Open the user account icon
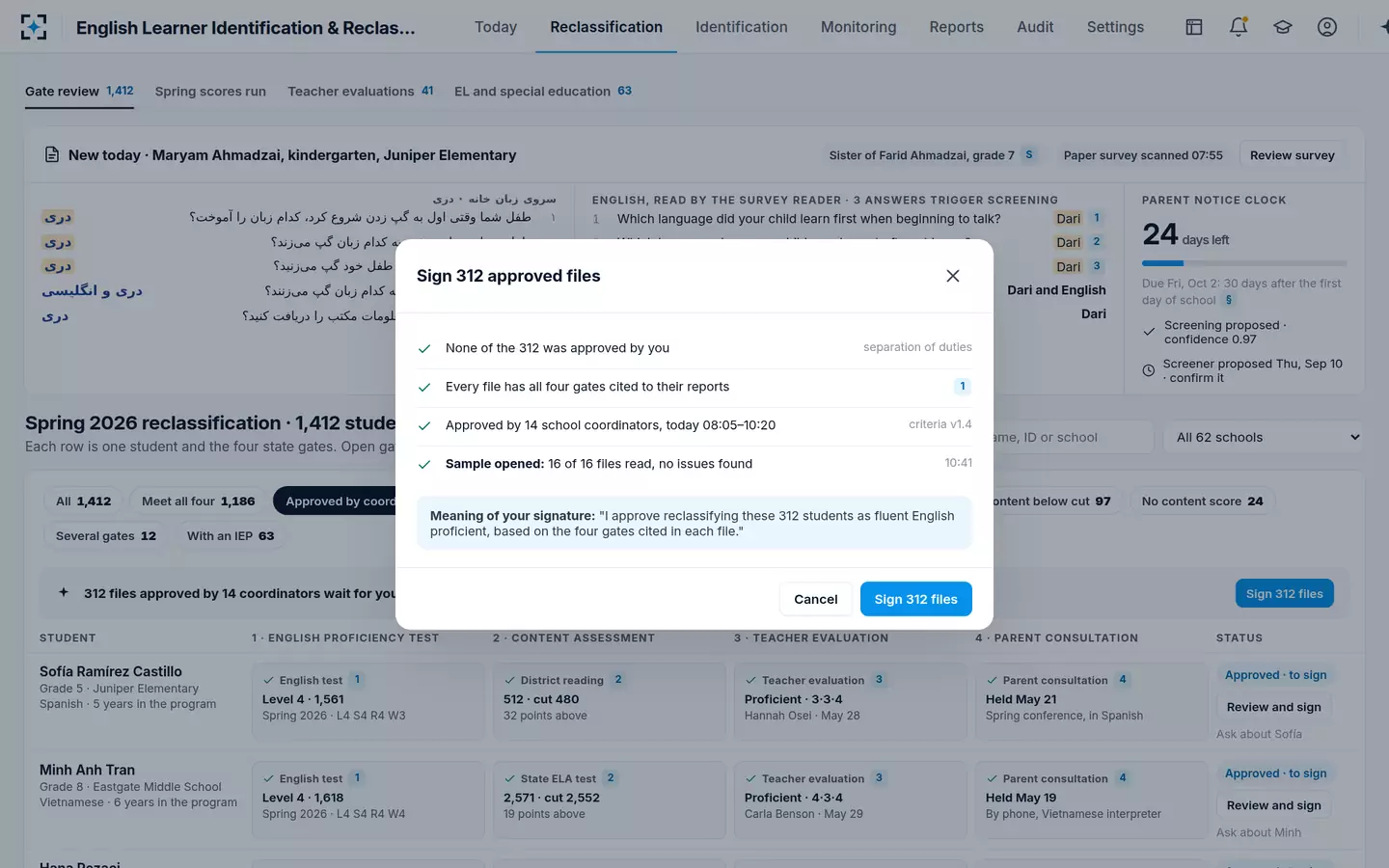 (x=1327, y=27)
